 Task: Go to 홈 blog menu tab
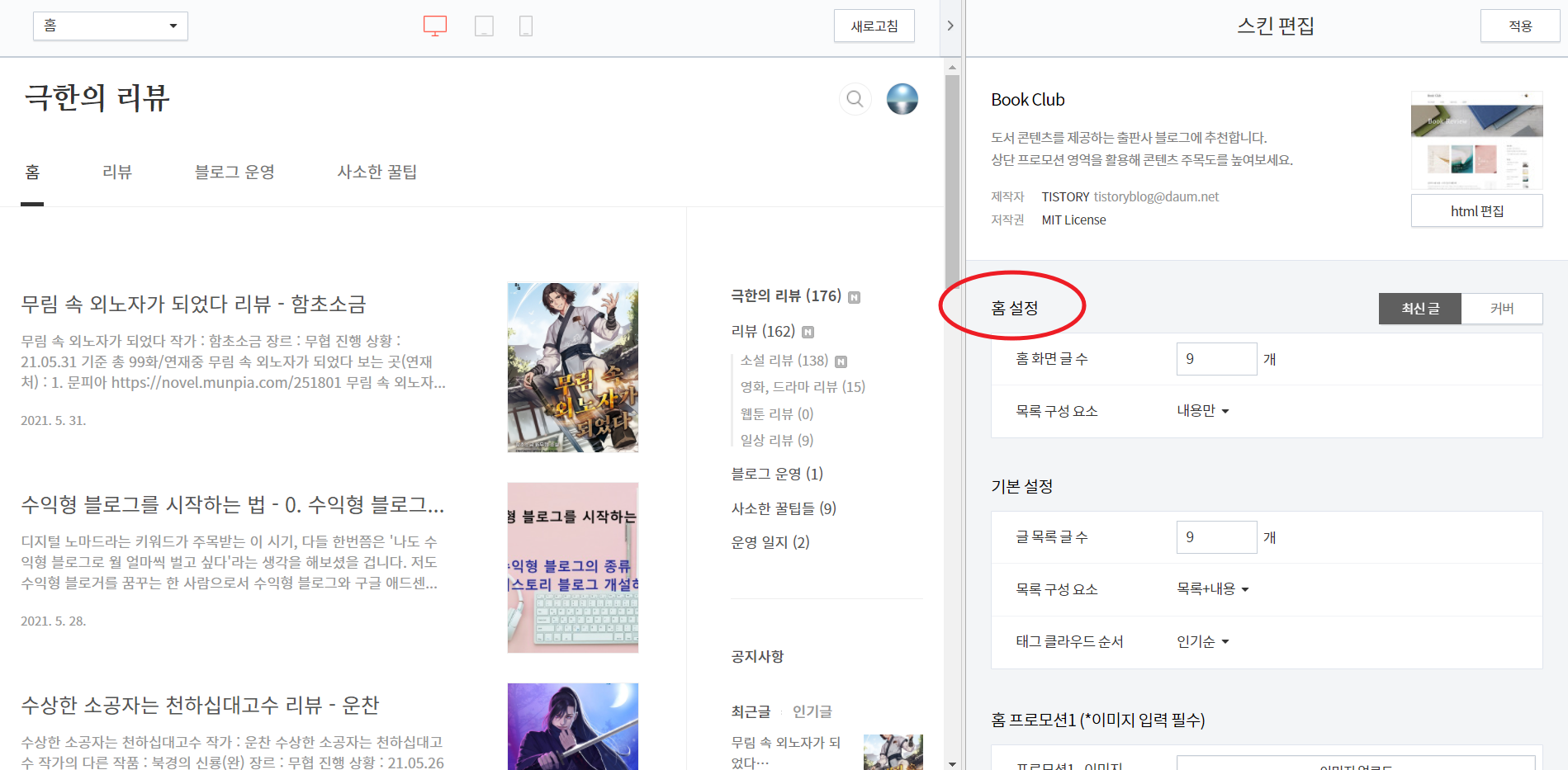[x=32, y=172]
